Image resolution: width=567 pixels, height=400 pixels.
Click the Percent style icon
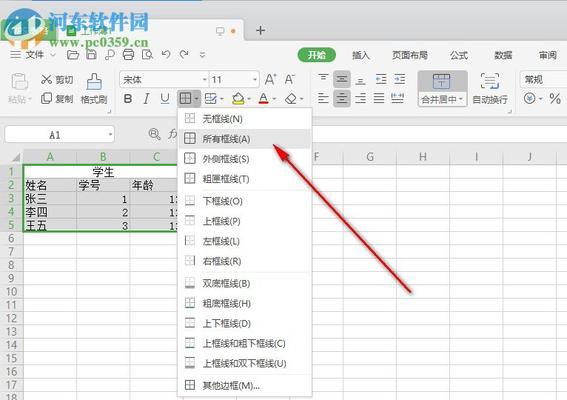click(555, 98)
